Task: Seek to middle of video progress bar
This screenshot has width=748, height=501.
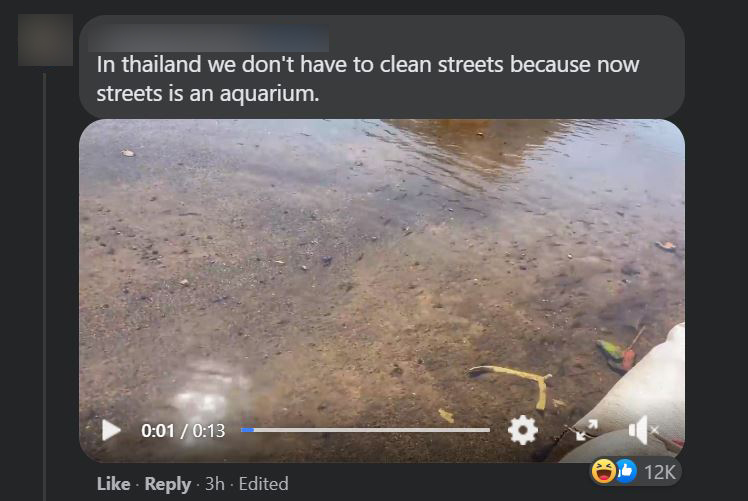Action: pos(365,430)
